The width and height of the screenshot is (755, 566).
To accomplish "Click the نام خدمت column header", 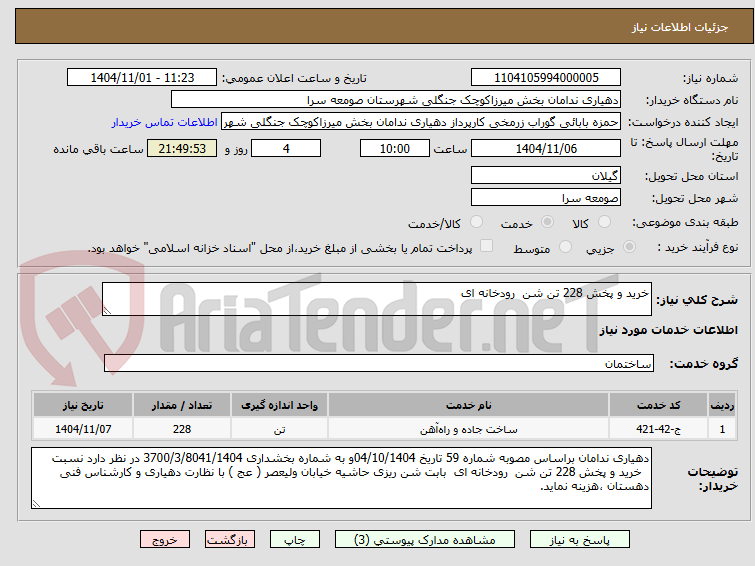I will 469,405.
